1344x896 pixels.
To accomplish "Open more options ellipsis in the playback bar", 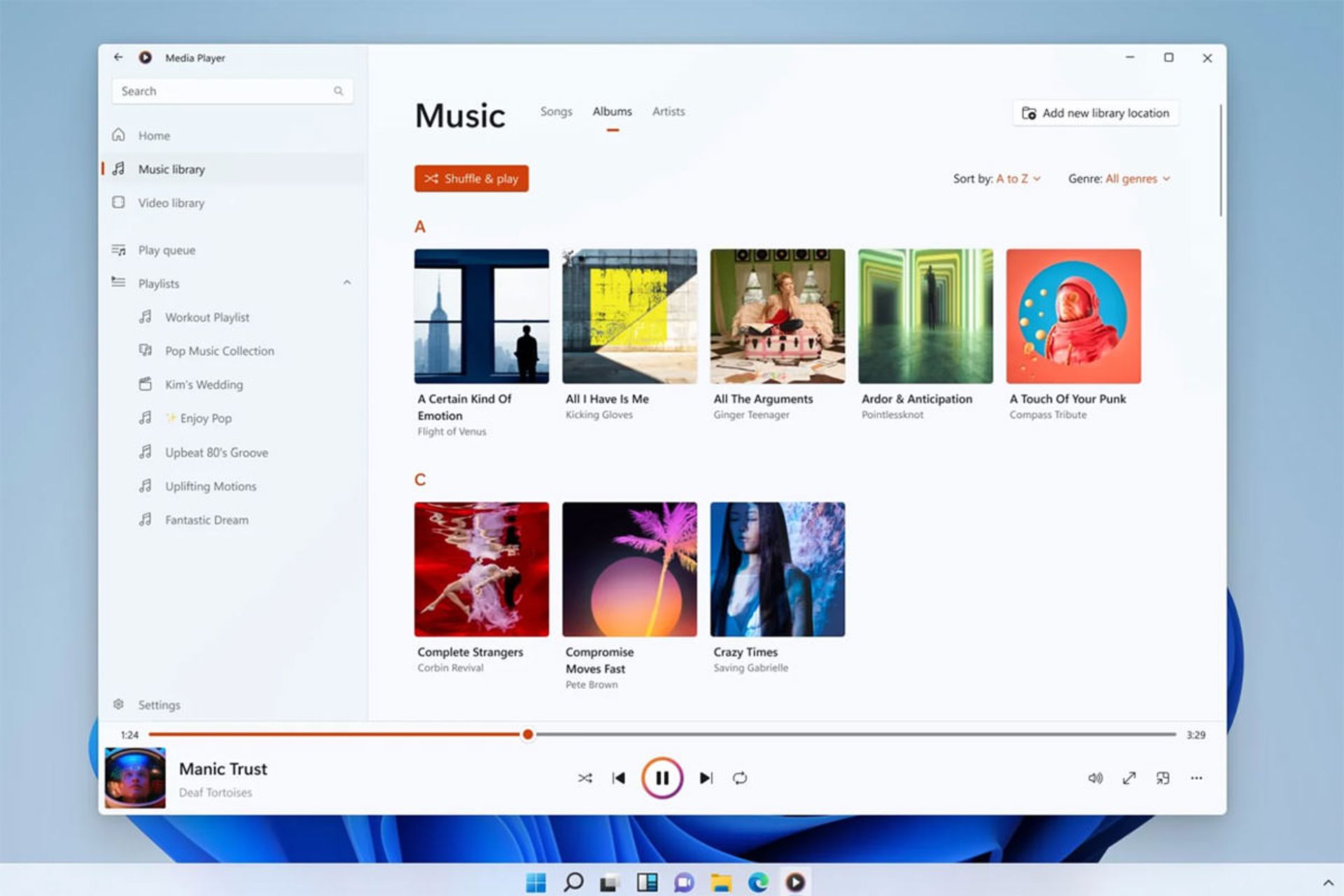I will (x=1196, y=778).
